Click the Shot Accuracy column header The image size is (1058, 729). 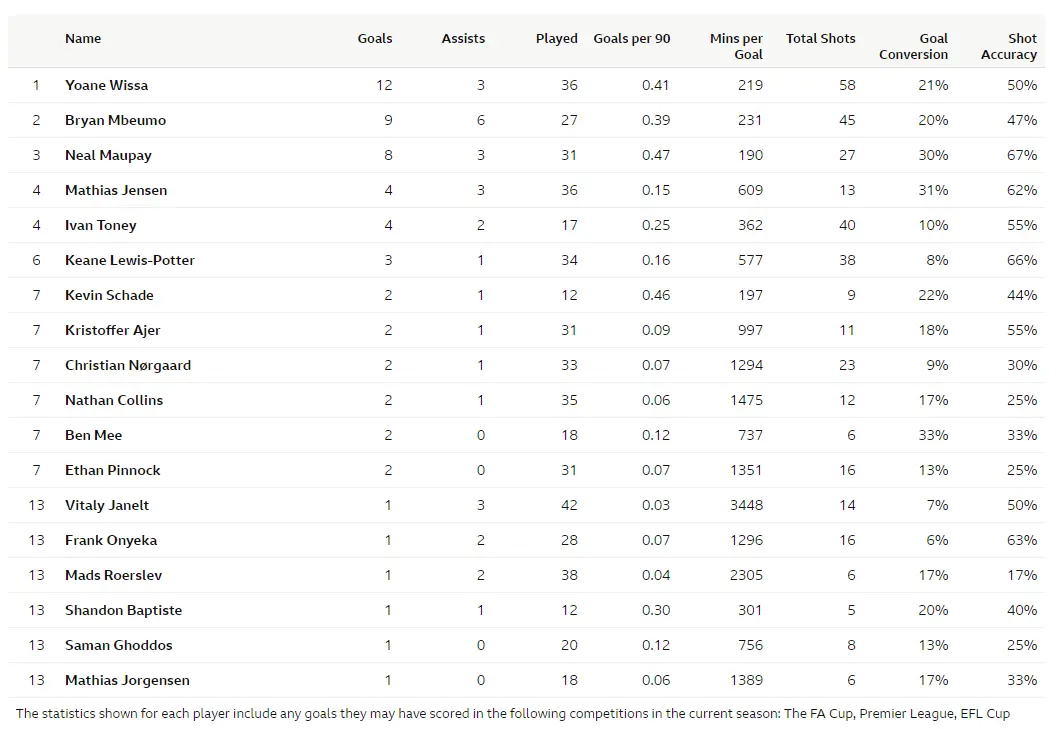tap(1009, 46)
